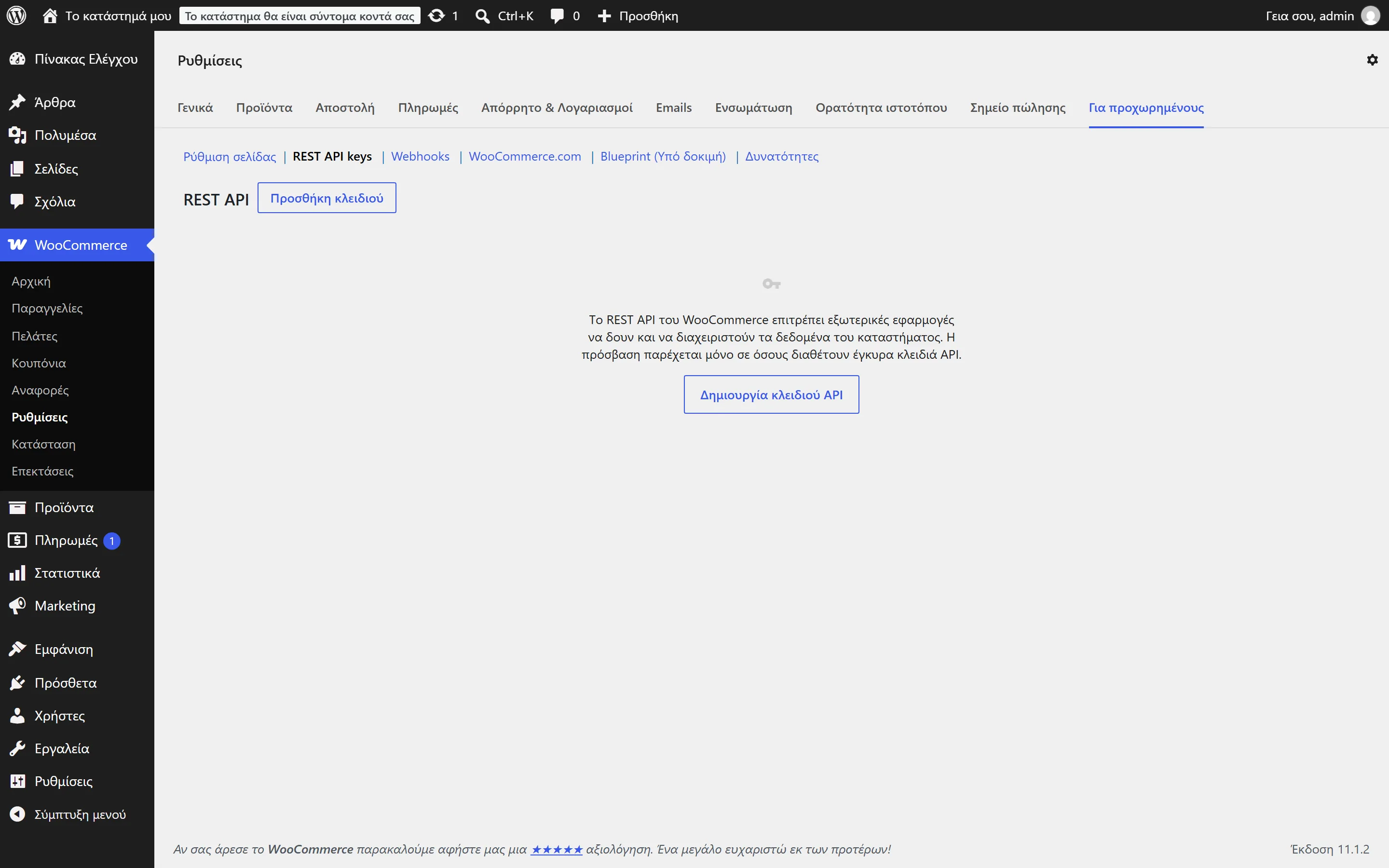Click the plus icon next to Προσθήκη
Viewport: 1389px width, 868px height.
(x=604, y=15)
